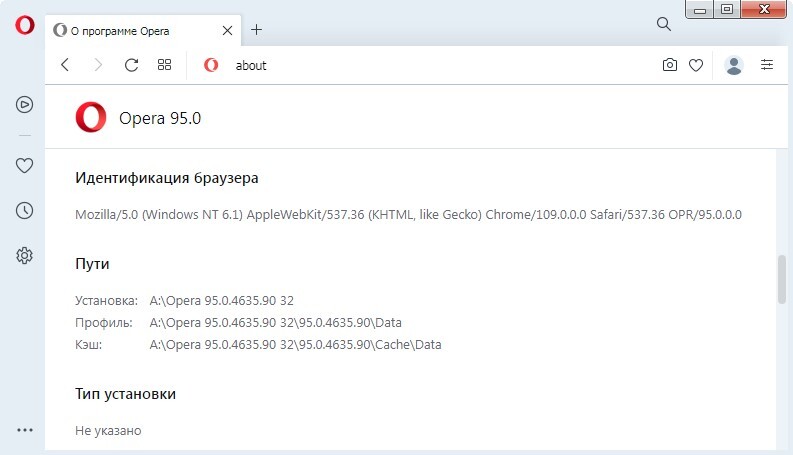Minimize the Opera window
793x455 pixels.
point(699,10)
